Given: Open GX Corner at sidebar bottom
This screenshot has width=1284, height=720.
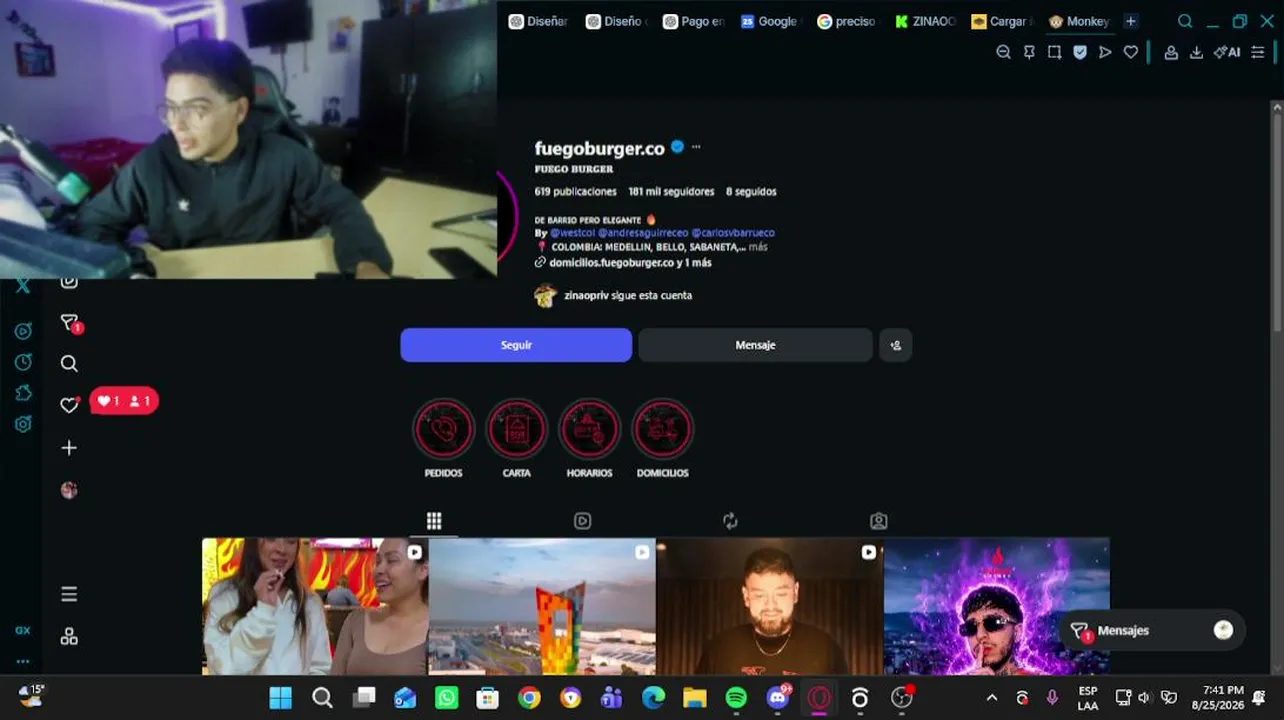Looking at the screenshot, I should [23, 630].
